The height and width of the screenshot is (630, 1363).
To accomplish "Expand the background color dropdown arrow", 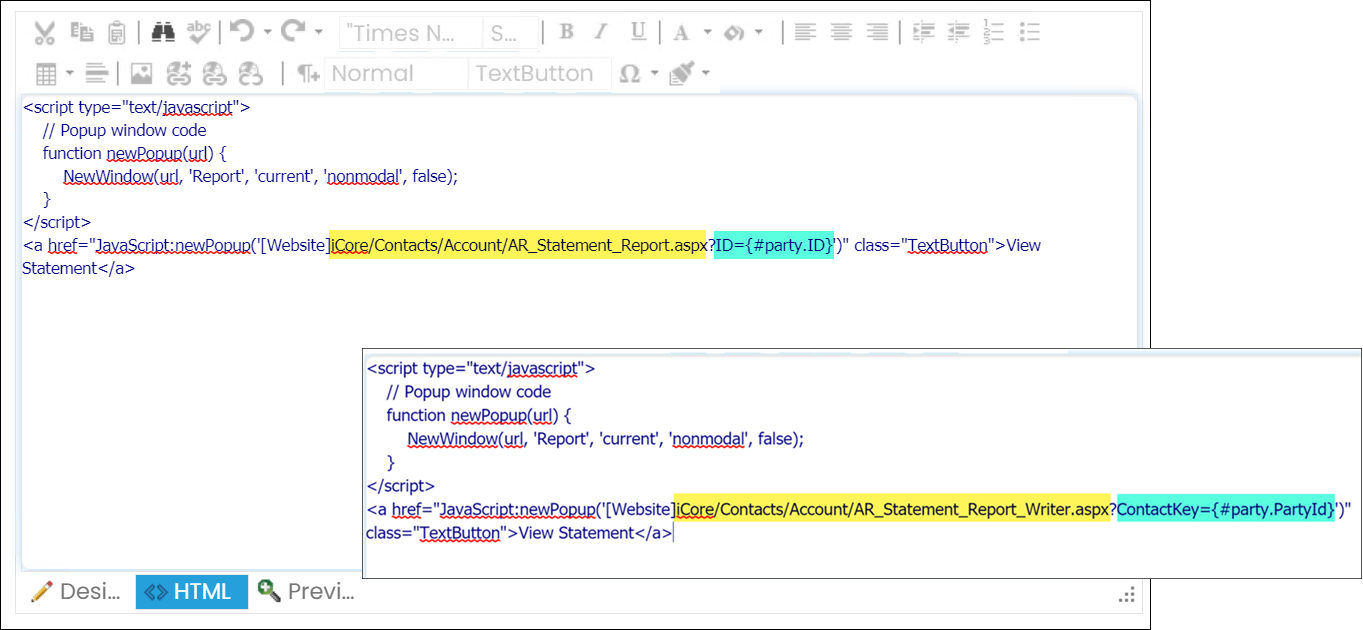I will click(x=759, y=33).
